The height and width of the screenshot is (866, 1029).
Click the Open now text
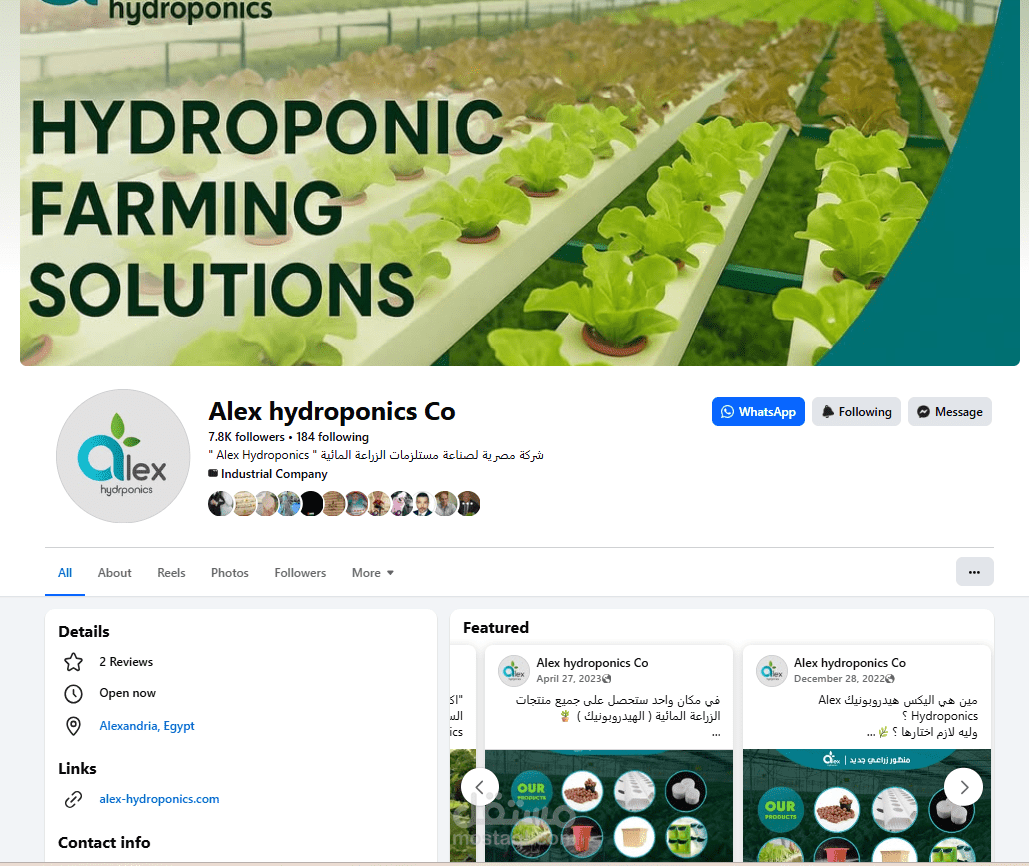tap(127, 693)
